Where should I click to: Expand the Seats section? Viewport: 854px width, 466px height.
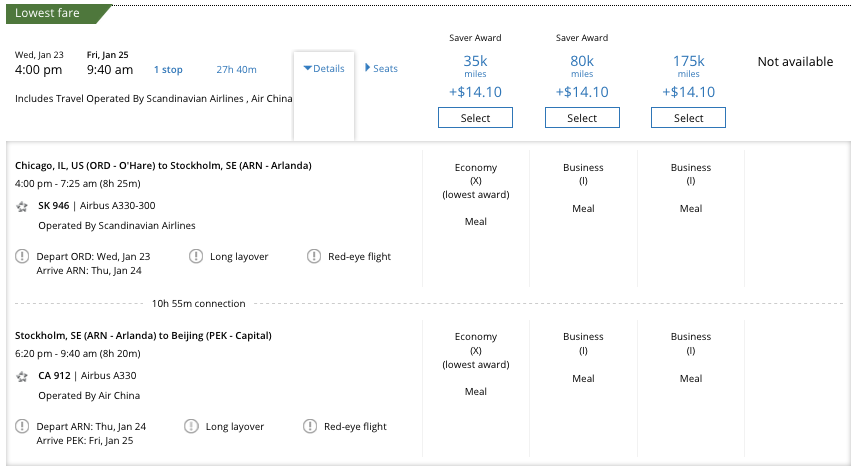[x=381, y=69]
